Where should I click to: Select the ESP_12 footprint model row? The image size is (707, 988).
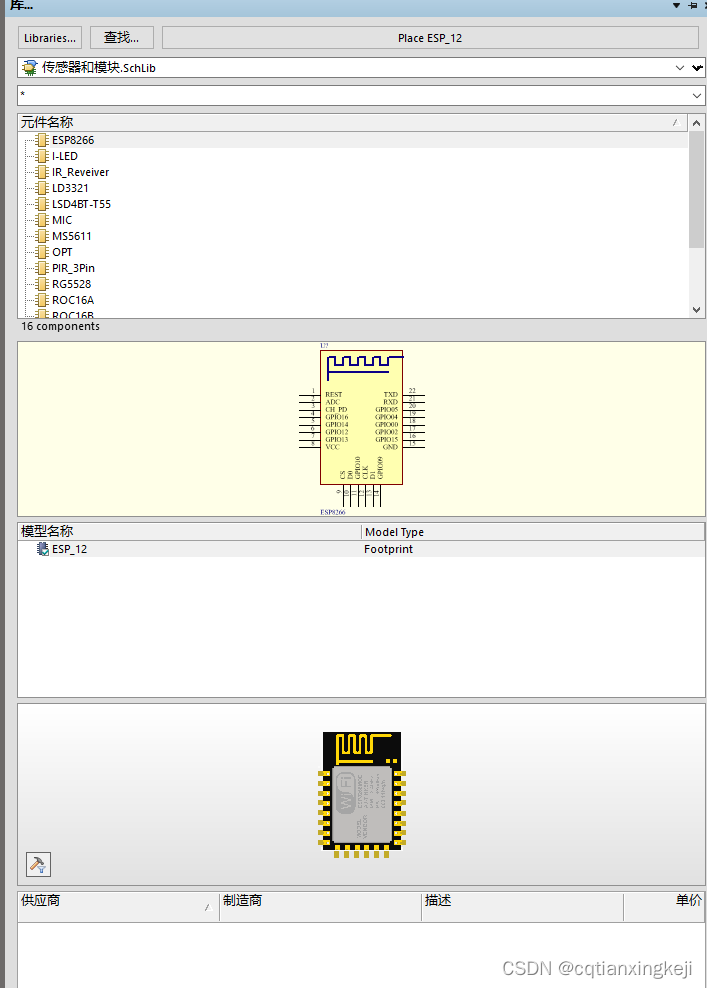[x=361, y=549]
